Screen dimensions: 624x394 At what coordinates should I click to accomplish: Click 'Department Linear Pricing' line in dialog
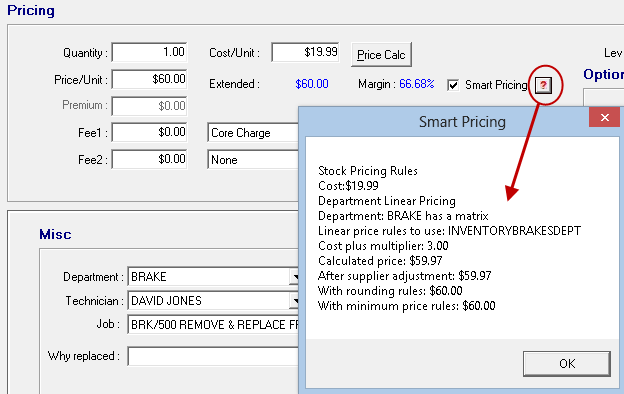[387, 201]
